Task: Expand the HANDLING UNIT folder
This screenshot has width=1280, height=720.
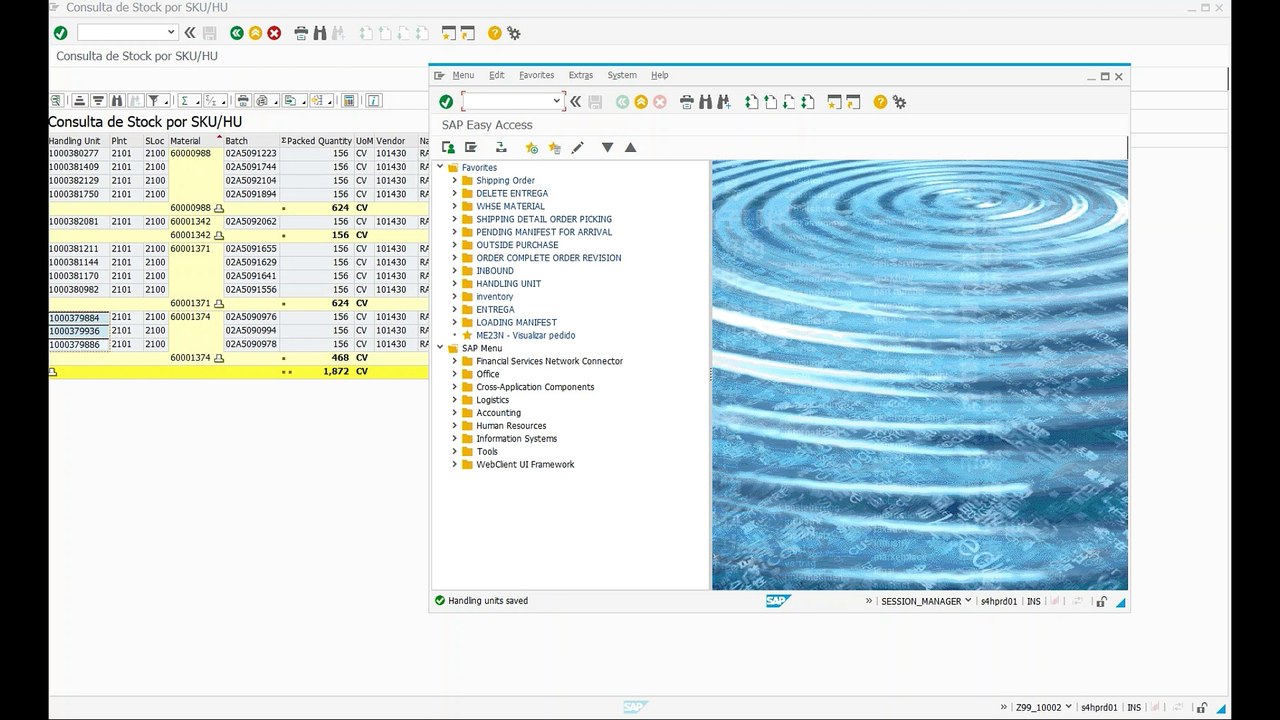Action: [454, 284]
